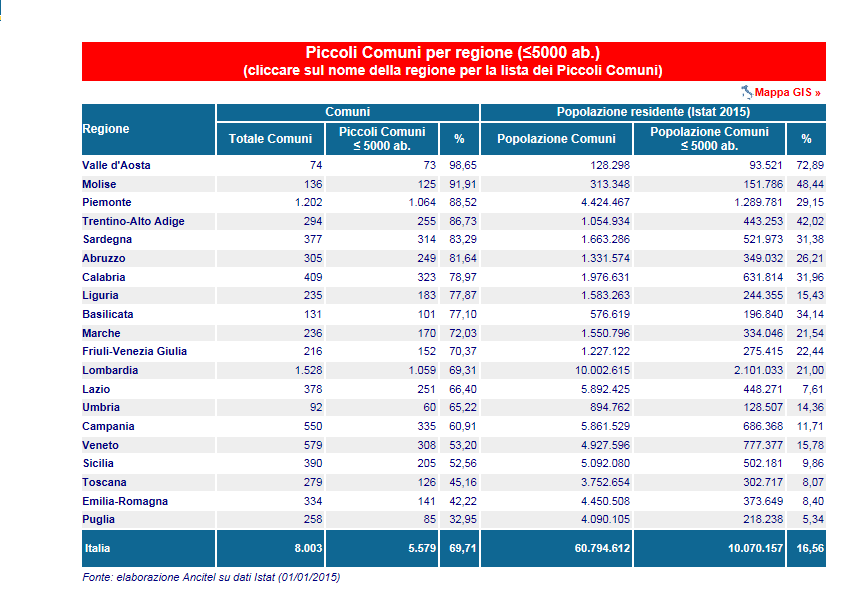The image size is (866, 599).
Task: Click Italia total 8.003 cell
Action: click(x=271, y=548)
